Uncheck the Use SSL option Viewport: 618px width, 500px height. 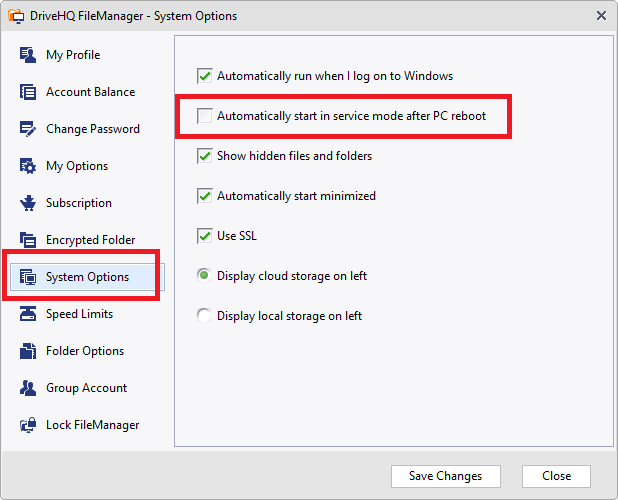[x=205, y=236]
